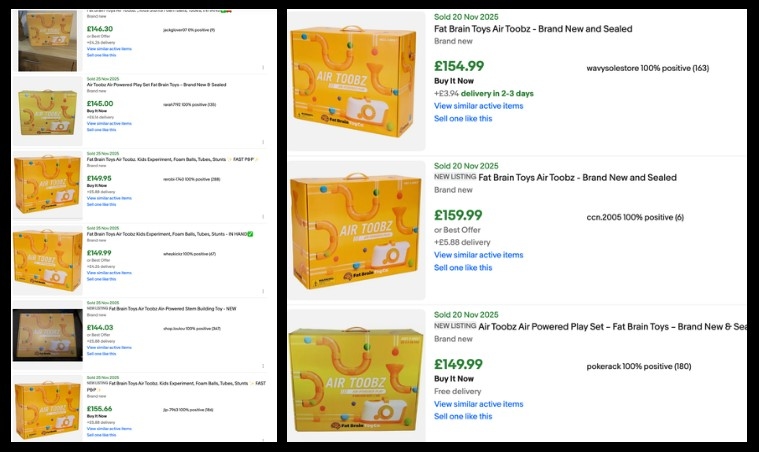This screenshot has height=452, width=759.
Task: Click 'Sell one like this' under £154.99
Action: pos(463,118)
